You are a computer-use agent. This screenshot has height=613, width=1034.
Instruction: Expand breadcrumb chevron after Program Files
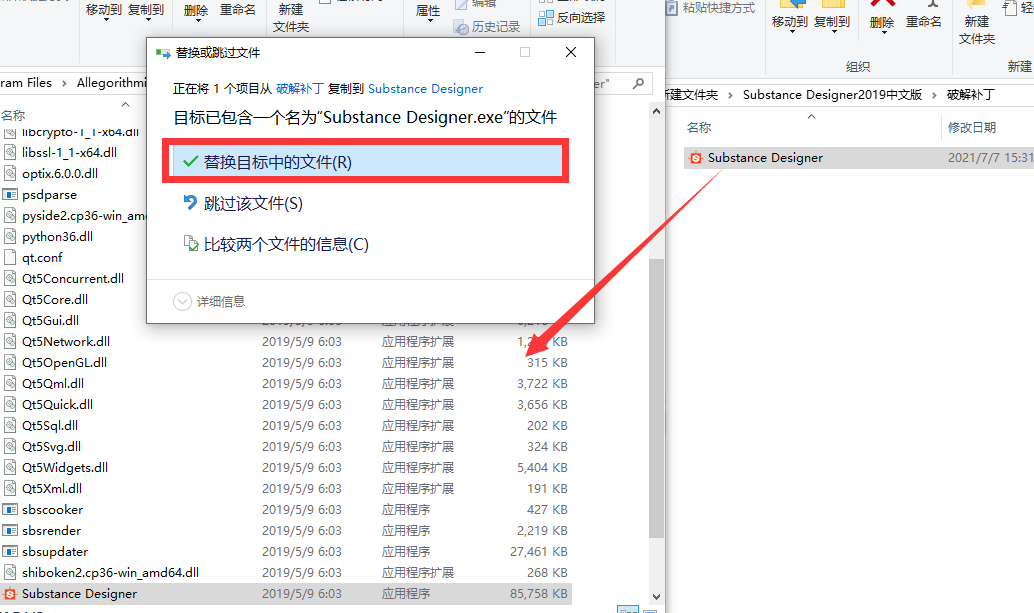64,83
